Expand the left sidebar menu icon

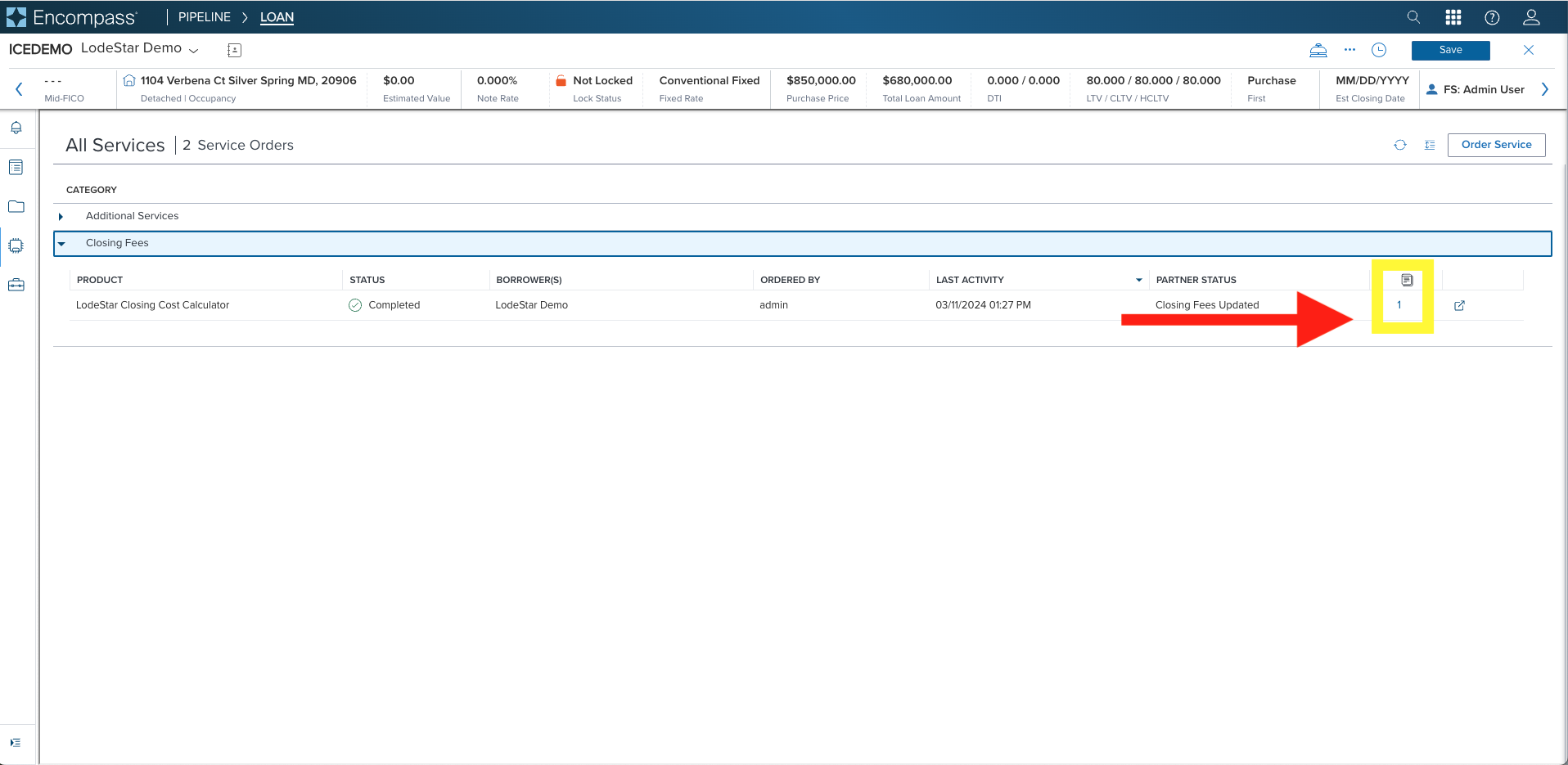(16, 742)
